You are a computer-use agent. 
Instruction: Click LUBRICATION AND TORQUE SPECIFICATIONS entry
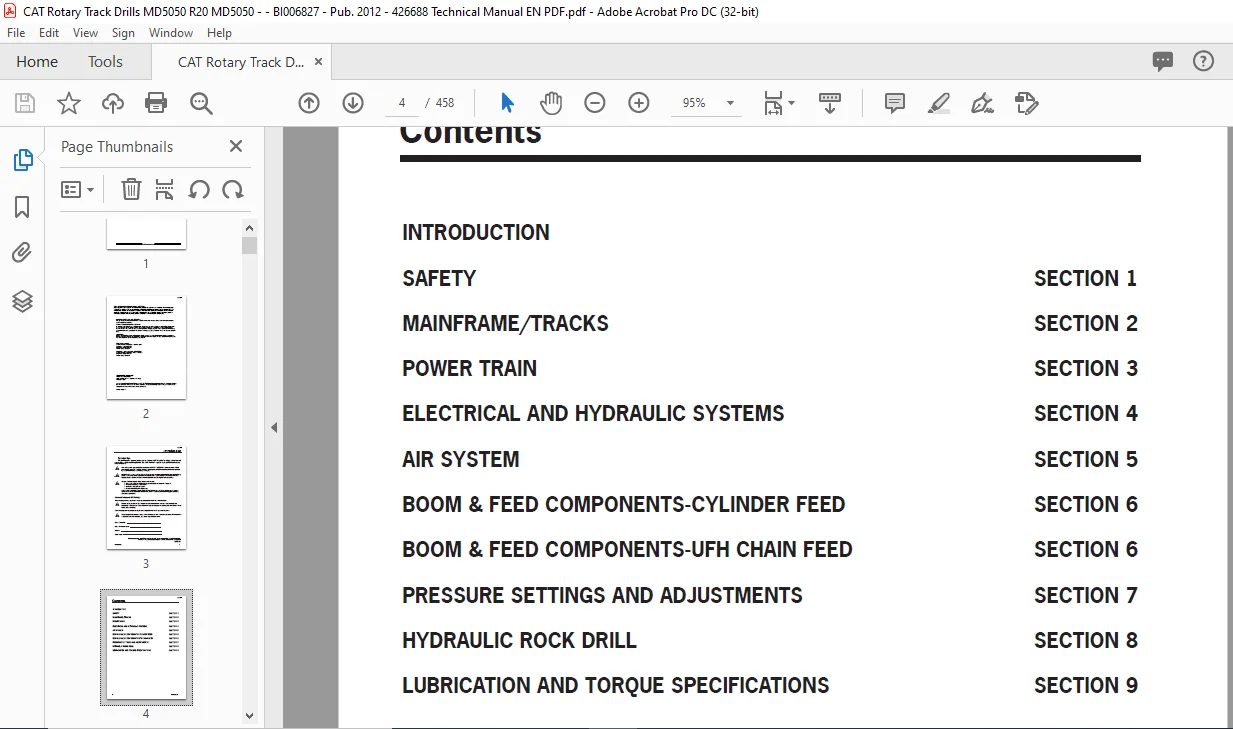[x=615, y=685]
